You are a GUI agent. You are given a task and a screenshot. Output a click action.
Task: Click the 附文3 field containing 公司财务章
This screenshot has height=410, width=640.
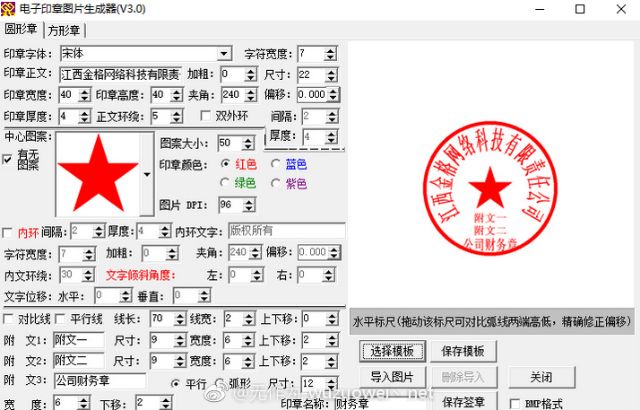pyautogui.click(x=100, y=381)
